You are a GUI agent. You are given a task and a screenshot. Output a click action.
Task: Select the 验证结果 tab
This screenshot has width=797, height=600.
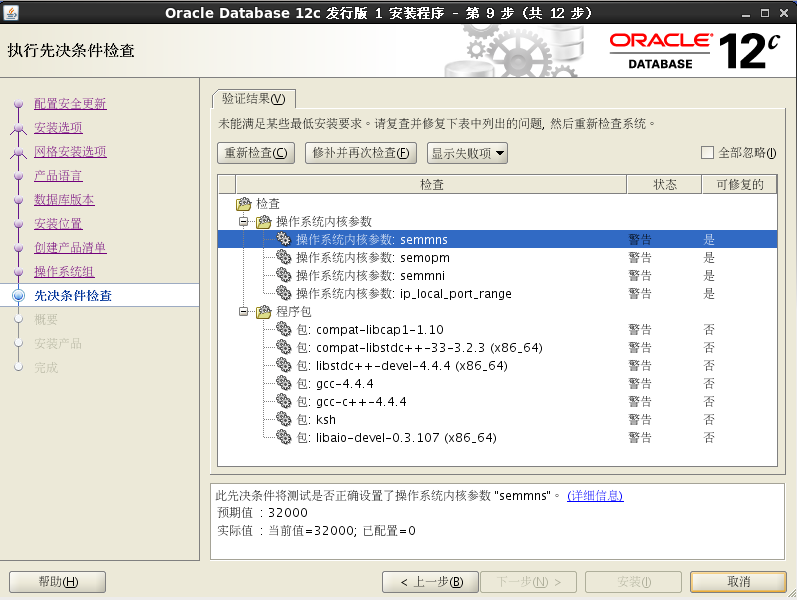[254, 99]
